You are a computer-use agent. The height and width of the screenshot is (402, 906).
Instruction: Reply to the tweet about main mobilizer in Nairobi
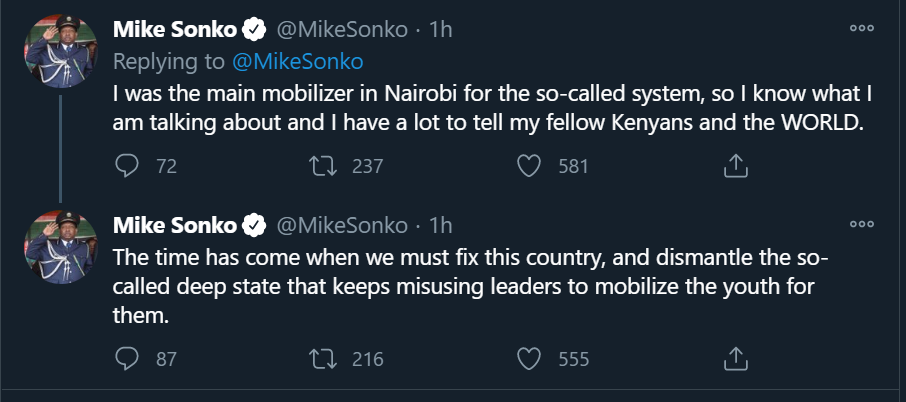click(127, 167)
